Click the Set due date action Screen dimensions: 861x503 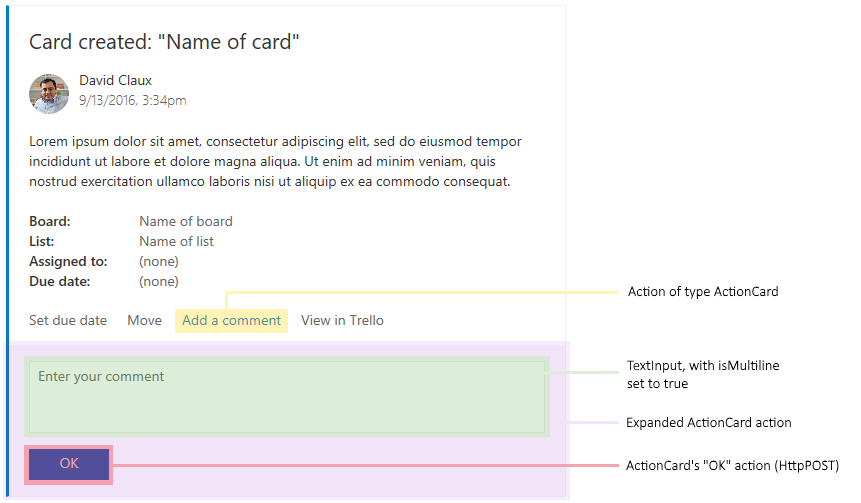(x=68, y=321)
